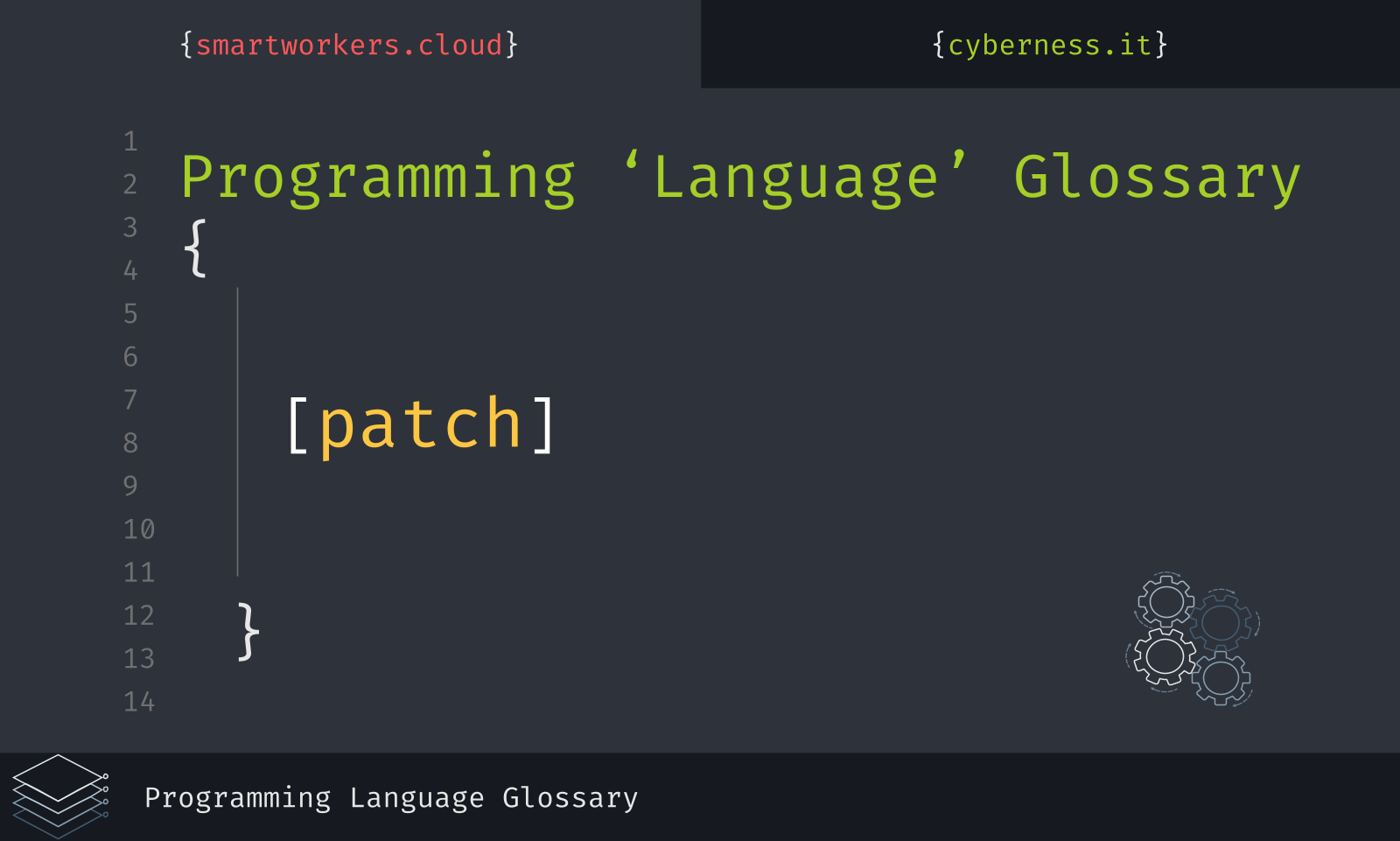Click the closing curly brace above the footer
This screenshot has width=1400, height=841.
[248, 631]
